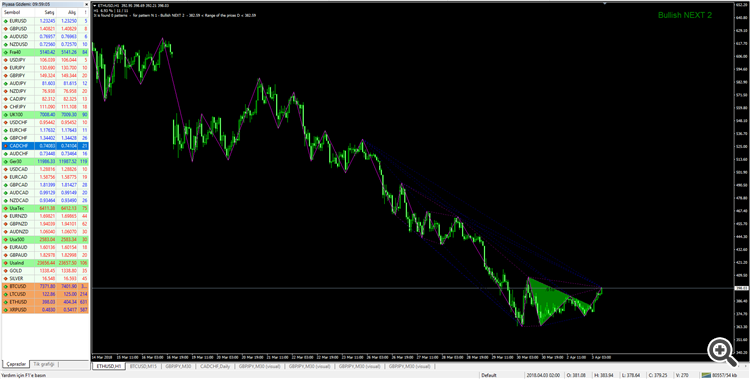750x379 pixels.
Task: Open the GBPJPY,M30 tab without visual label
Action: (x=178, y=366)
